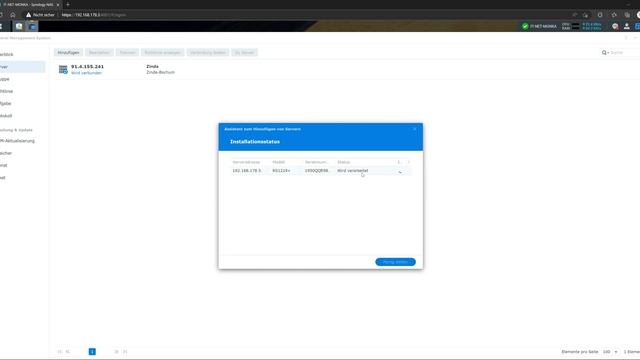Click the Hinzufügen toolbar button
Viewport: 640px width, 360px height.
point(68,53)
